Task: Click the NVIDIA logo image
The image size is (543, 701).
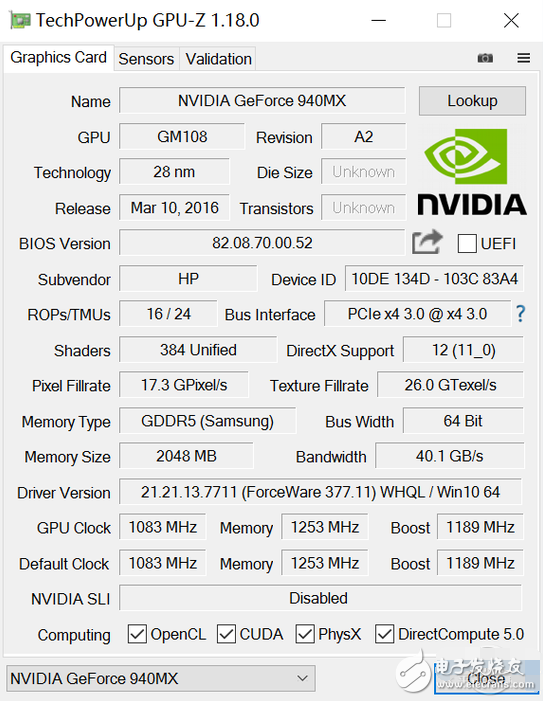Action: 471,172
